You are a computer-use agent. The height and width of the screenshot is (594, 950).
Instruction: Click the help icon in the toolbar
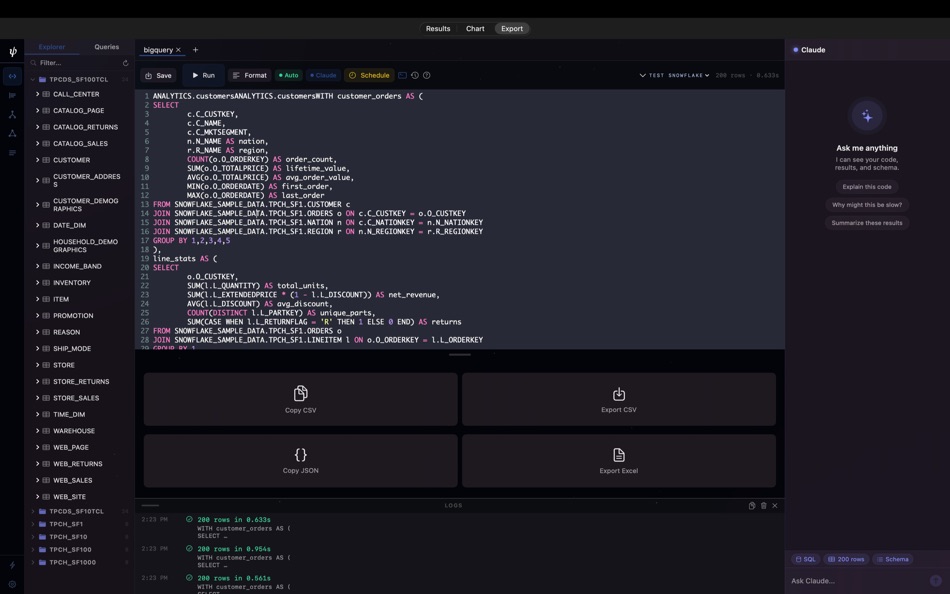pyautogui.click(x=427, y=75)
